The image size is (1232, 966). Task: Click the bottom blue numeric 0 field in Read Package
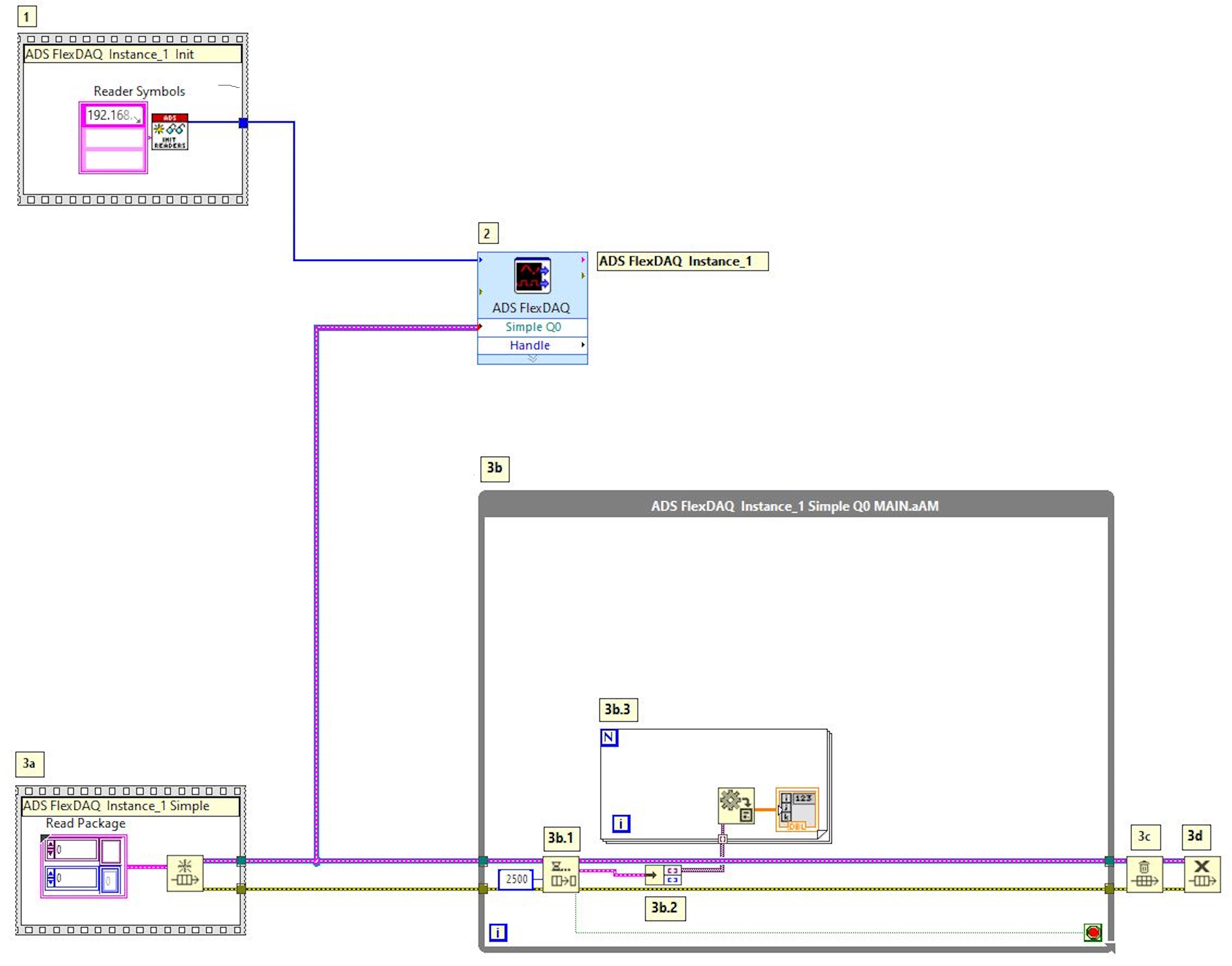coord(76,878)
